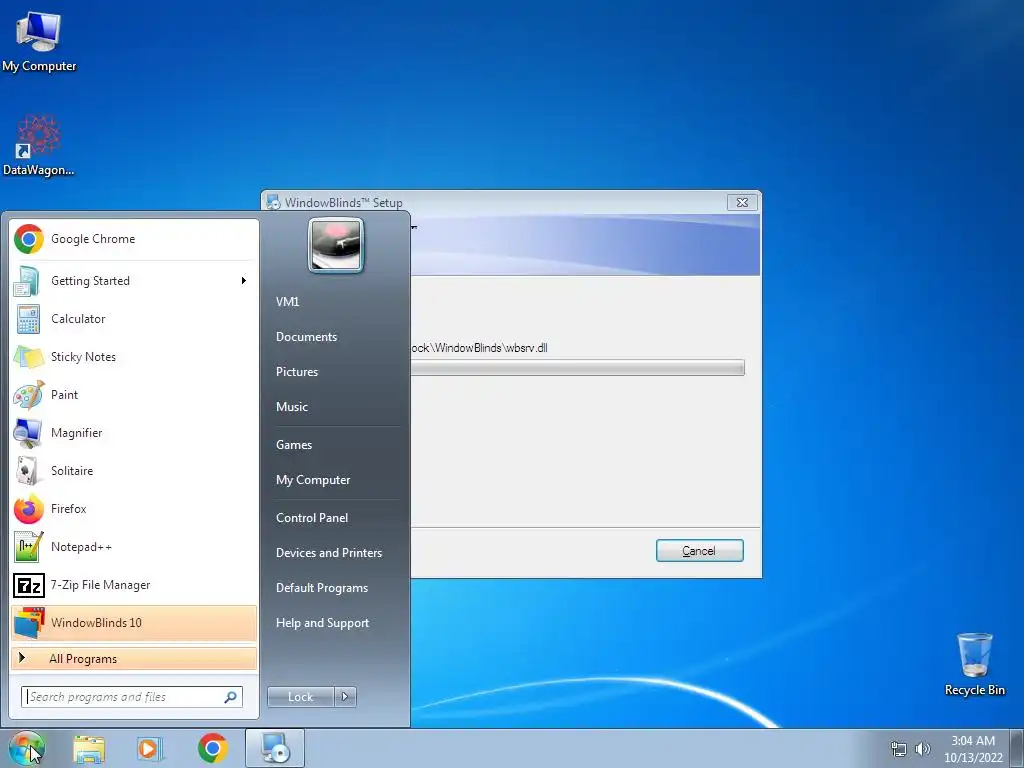This screenshot has height=768, width=1024.
Task: Open the Magnifier icon
Action: point(28,433)
